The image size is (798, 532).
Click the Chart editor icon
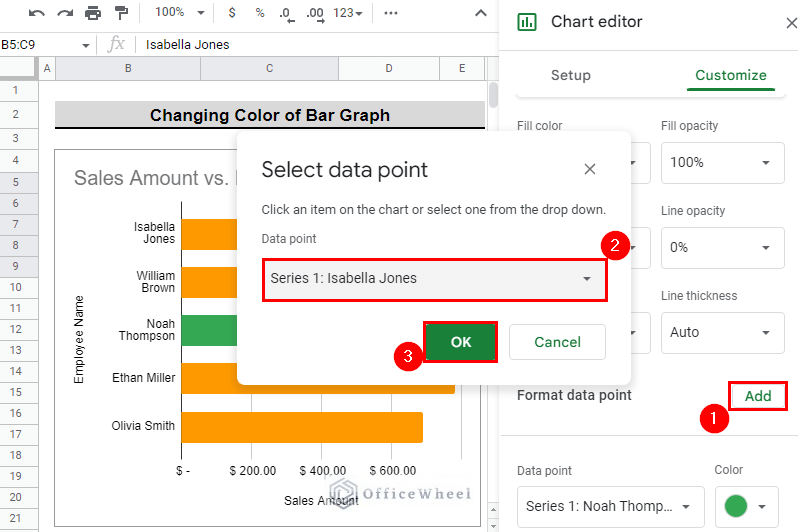[527, 22]
